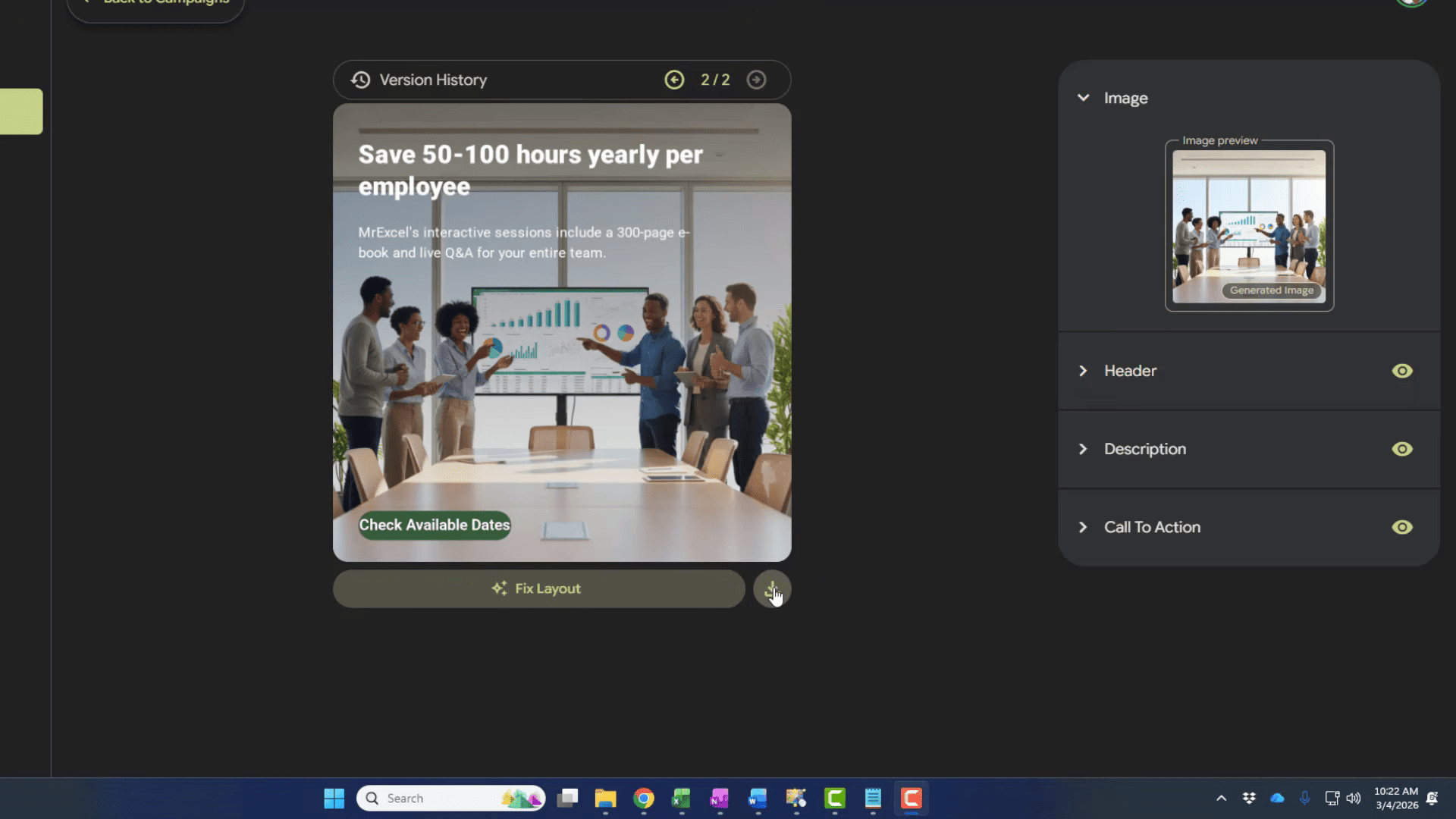Click the network tray icon
Image resolution: width=1456 pixels, height=819 pixels.
click(x=1332, y=798)
